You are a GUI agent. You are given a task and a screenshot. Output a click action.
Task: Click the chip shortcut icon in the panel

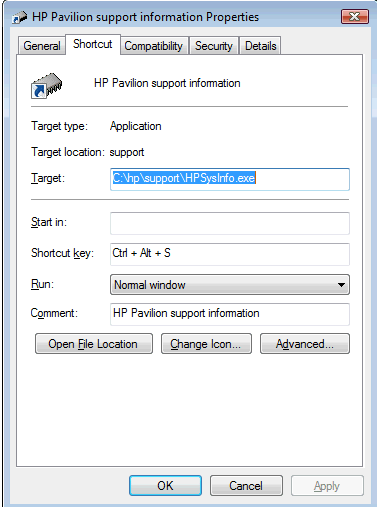(47, 86)
